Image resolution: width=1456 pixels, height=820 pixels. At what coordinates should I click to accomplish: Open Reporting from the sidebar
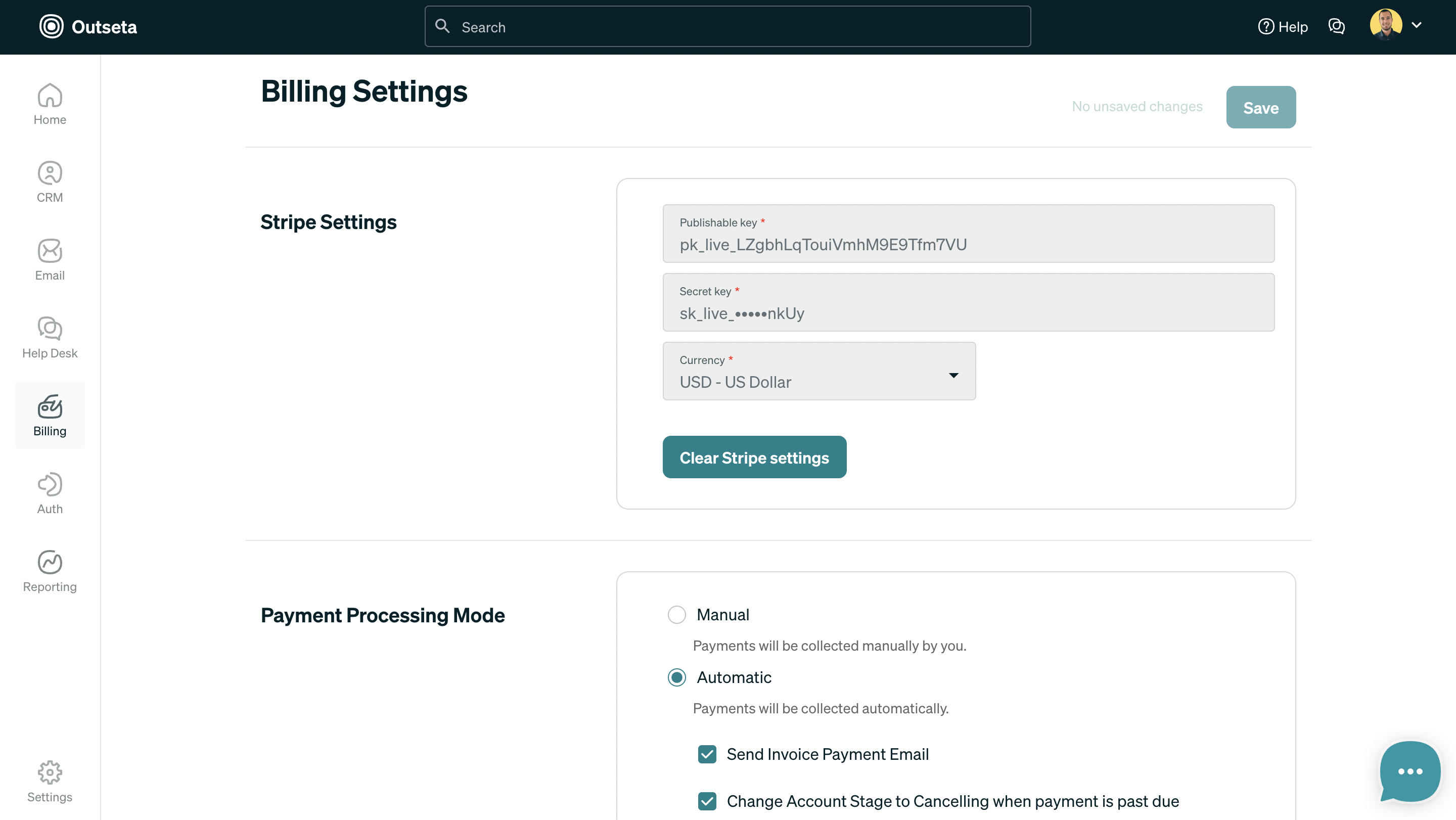coord(50,570)
